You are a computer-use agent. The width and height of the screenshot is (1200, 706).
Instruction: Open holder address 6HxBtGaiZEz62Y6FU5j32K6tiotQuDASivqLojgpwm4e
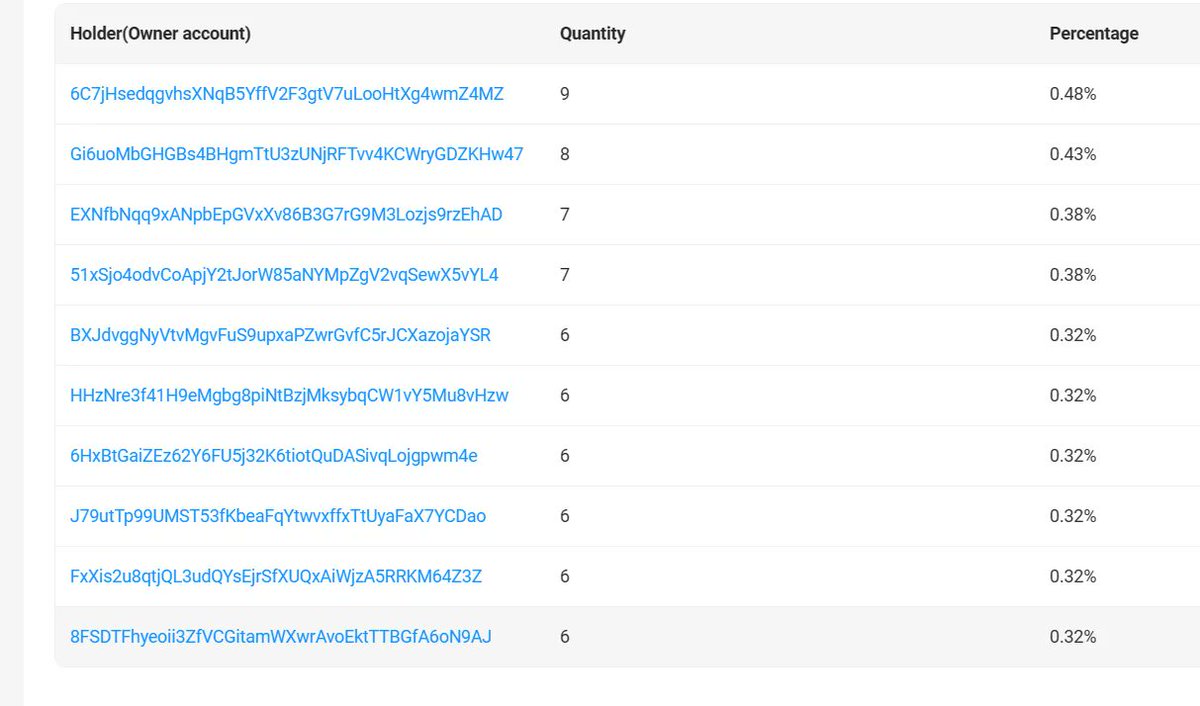(274, 456)
